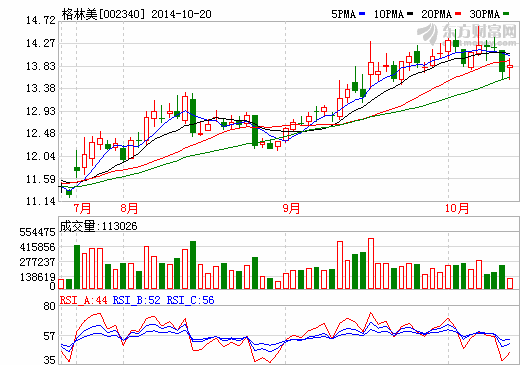Click the 成交量:113026 volume label
The width and height of the screenshot is (520, 365).
pos(98,226)
